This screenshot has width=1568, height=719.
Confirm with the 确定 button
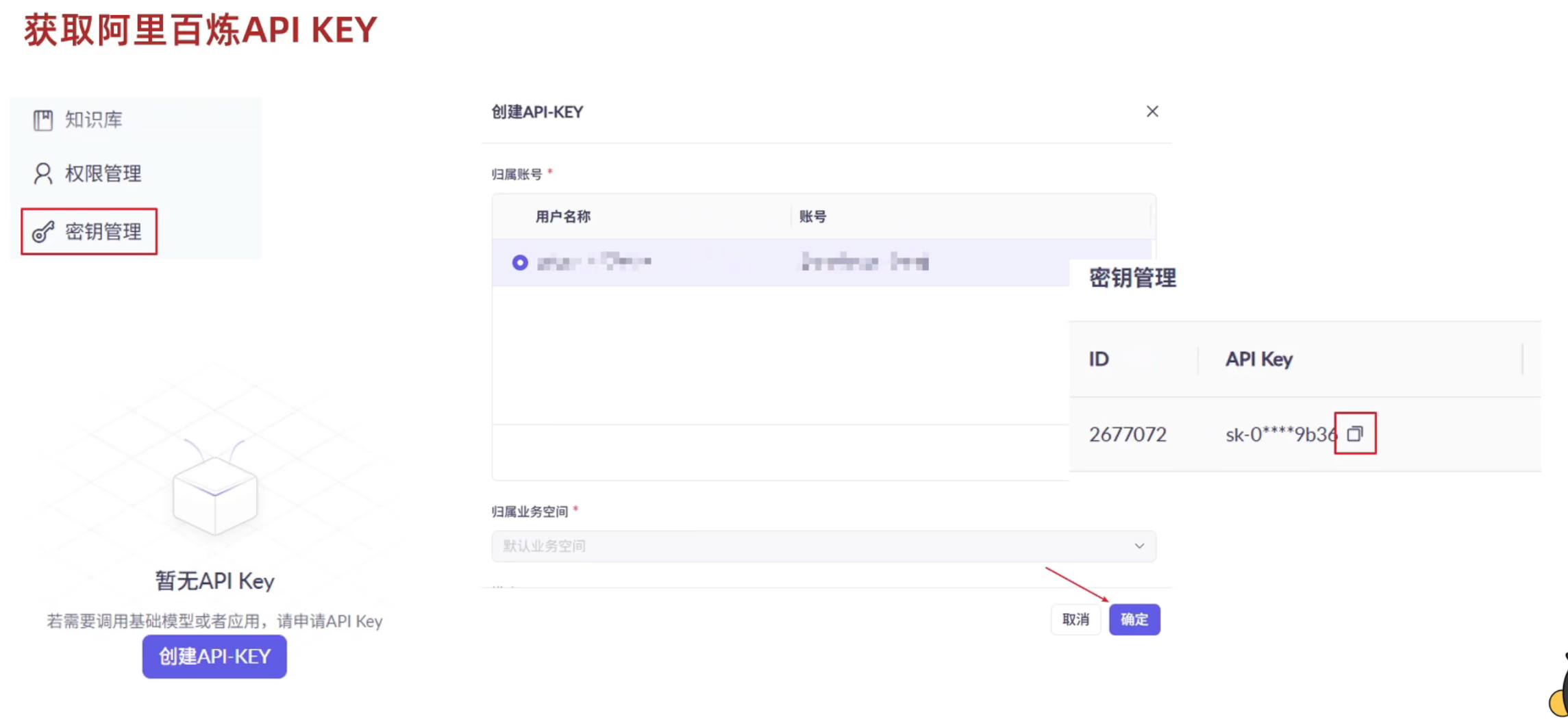[x=1134, y=619]
